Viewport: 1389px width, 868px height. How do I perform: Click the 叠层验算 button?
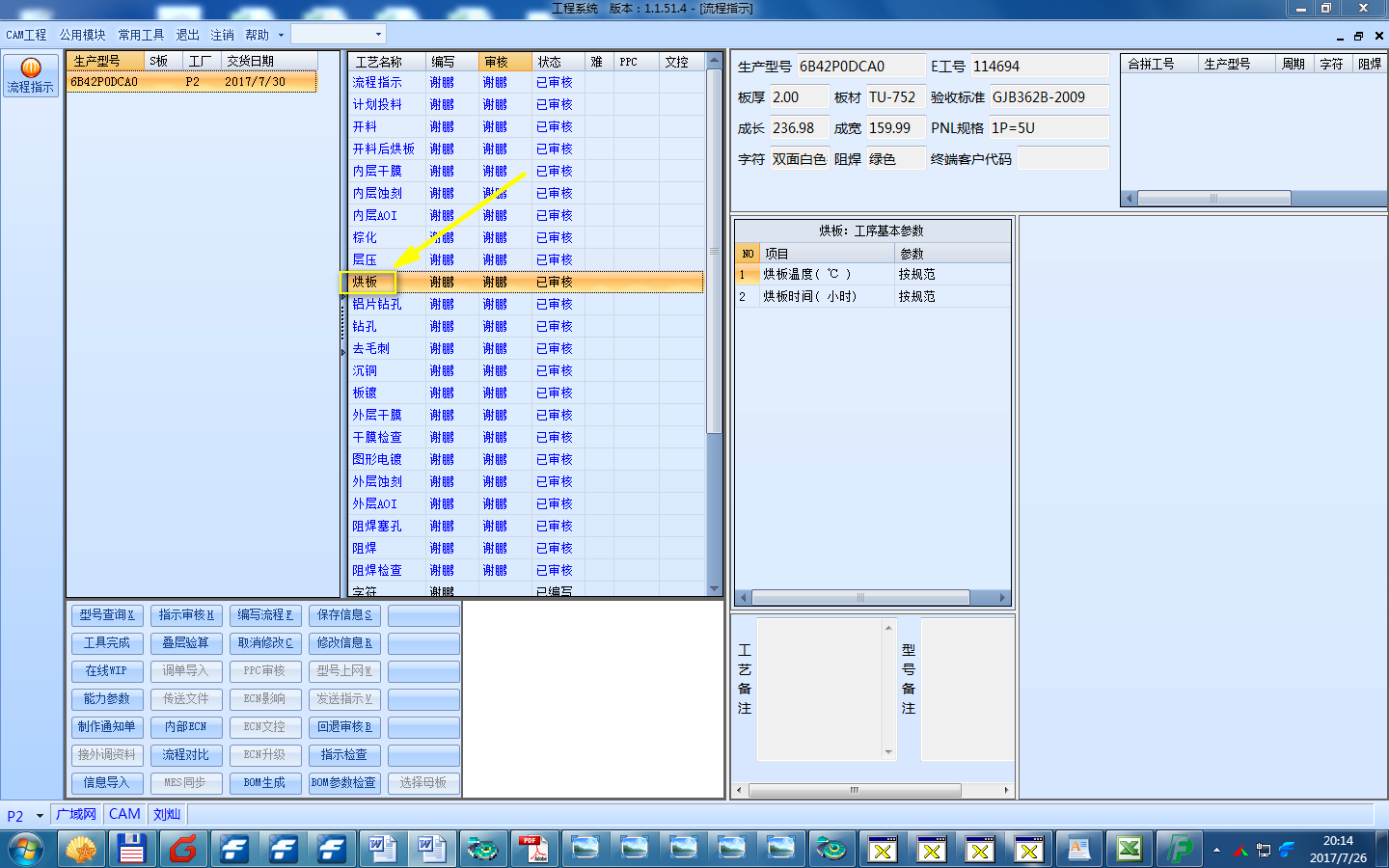point(186,643)
